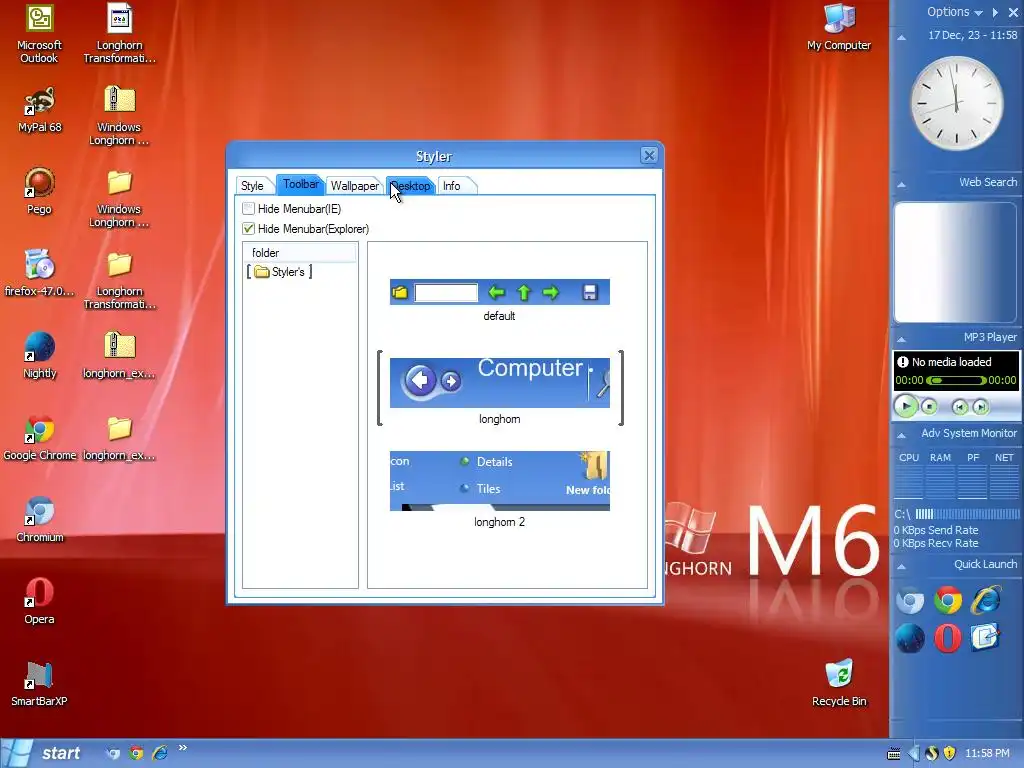Collapse the Adv System Monitor panel

902,435
